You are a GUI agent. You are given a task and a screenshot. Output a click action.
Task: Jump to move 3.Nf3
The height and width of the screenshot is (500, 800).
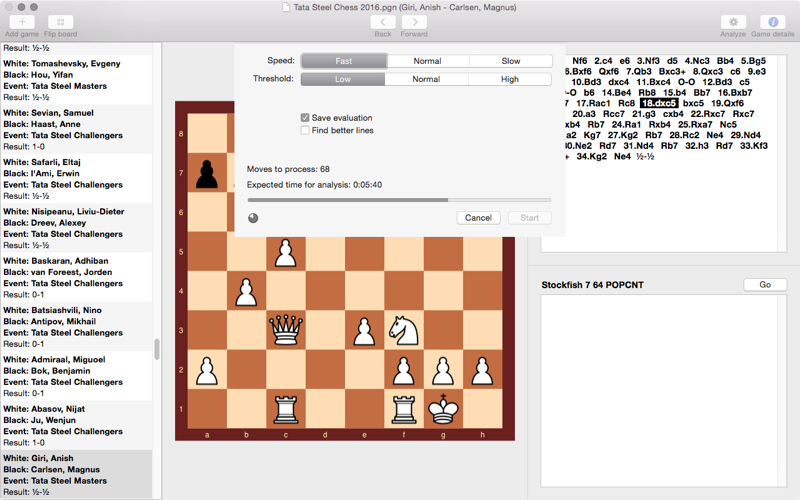[x=648, y=61]
